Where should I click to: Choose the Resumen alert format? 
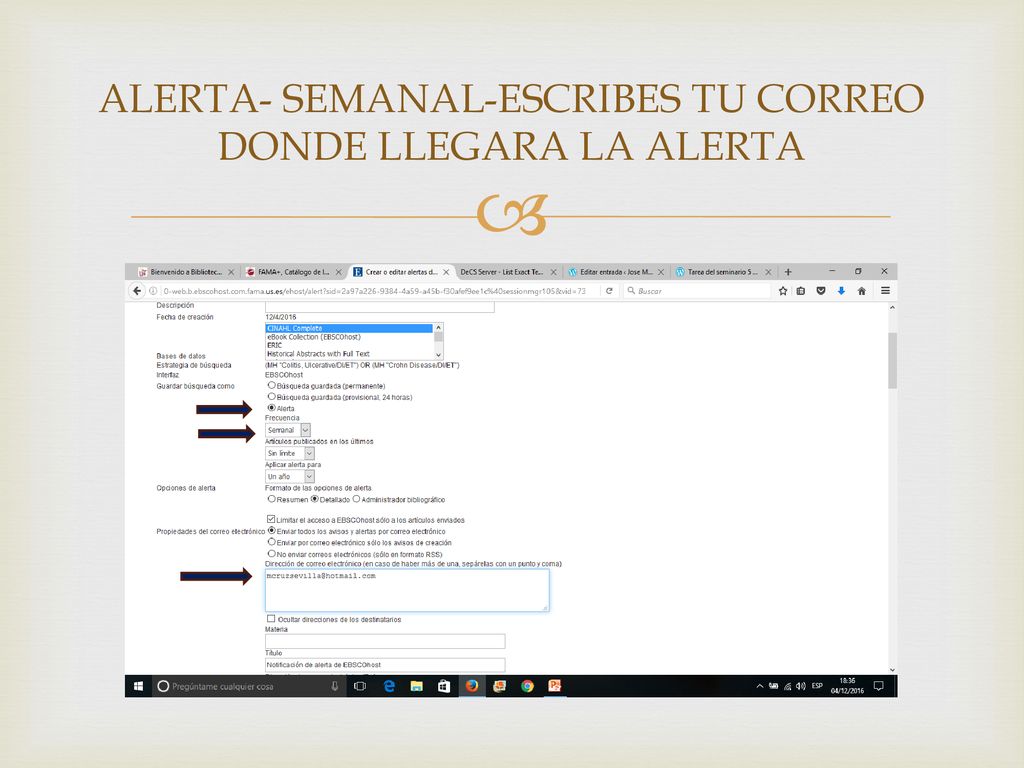pos(272,500)
